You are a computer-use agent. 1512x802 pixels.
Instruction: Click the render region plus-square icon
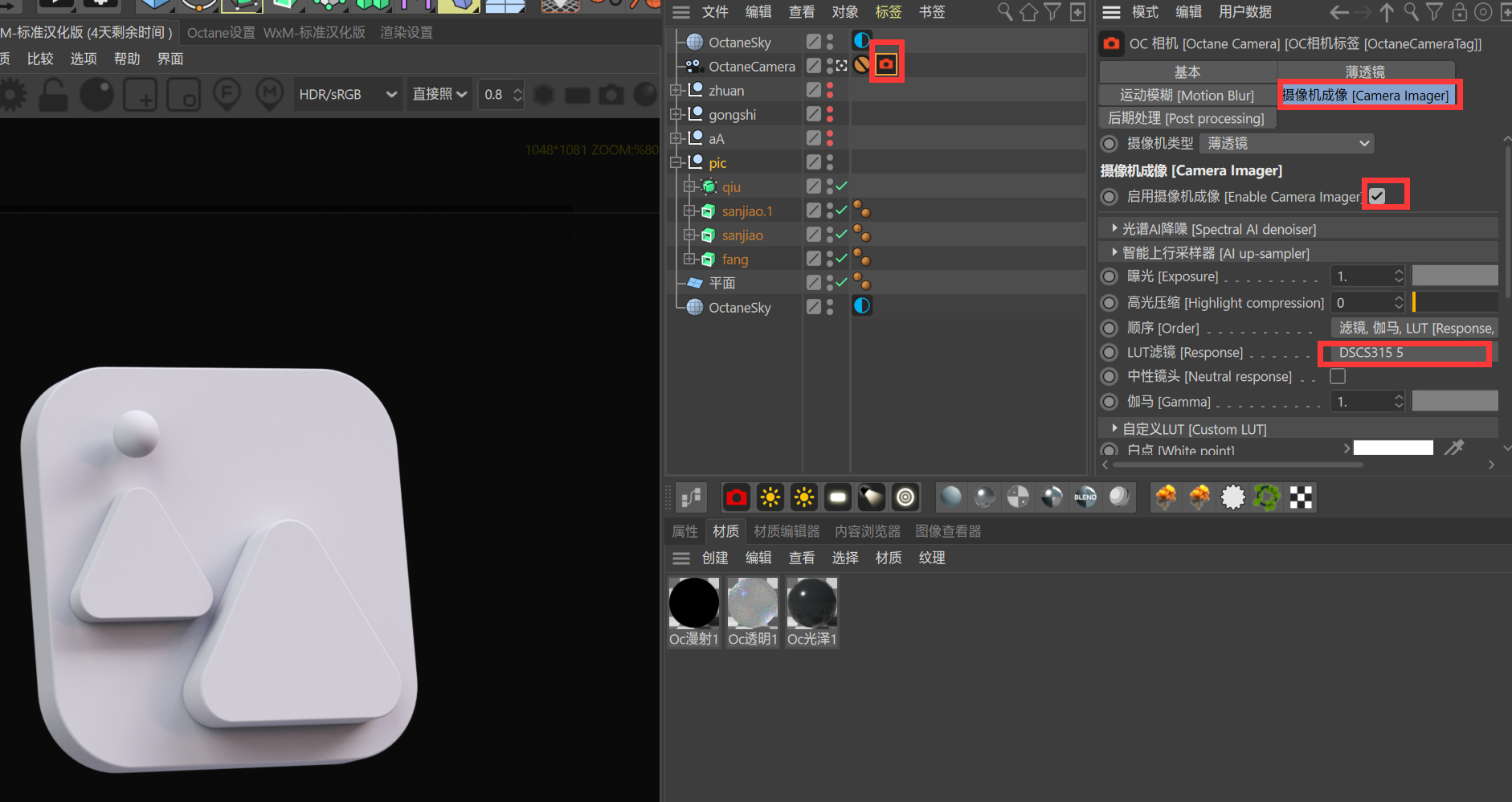coord(140,95)
